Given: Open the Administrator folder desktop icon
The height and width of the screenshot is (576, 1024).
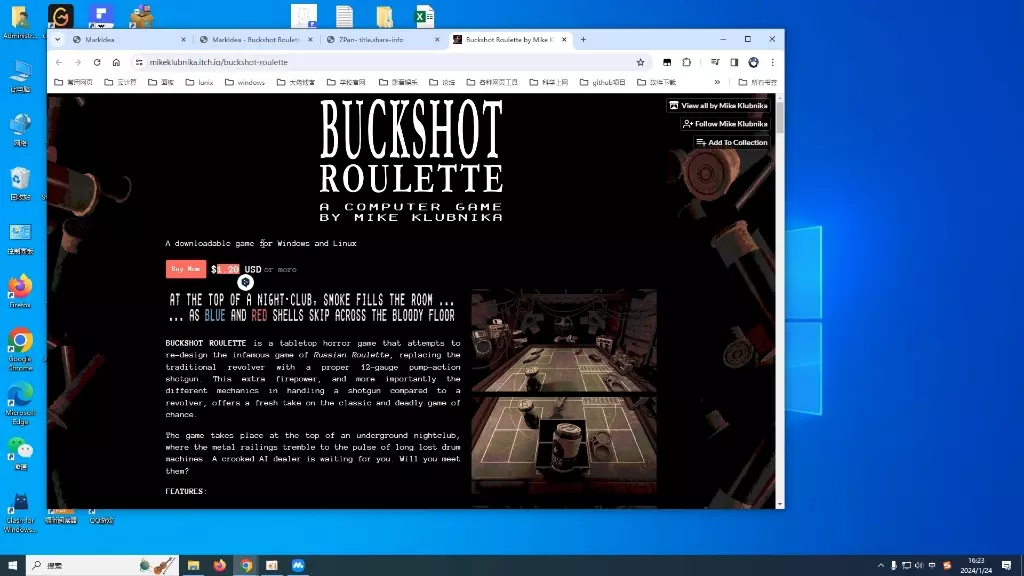Looking at the screenshot, I should click(x=20, y=22).
